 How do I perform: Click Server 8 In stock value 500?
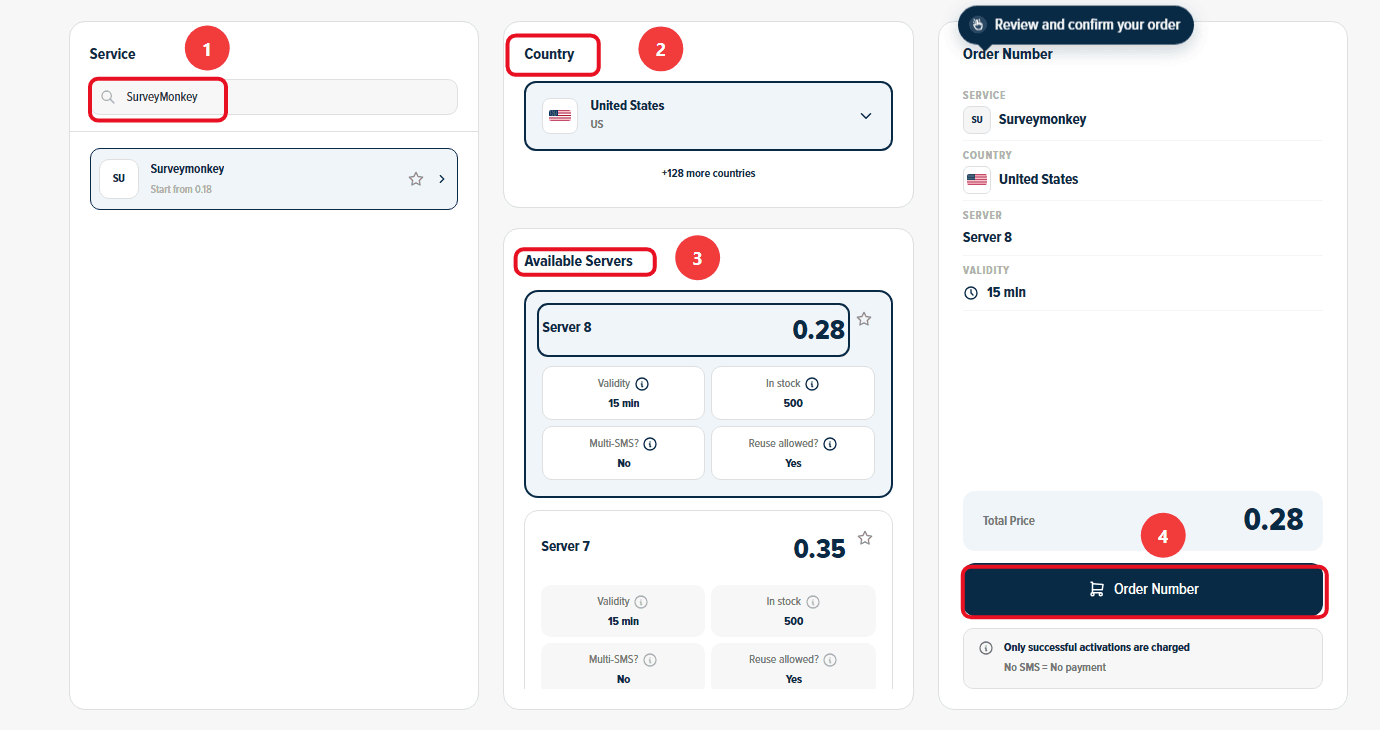click(x=793, y=403)
